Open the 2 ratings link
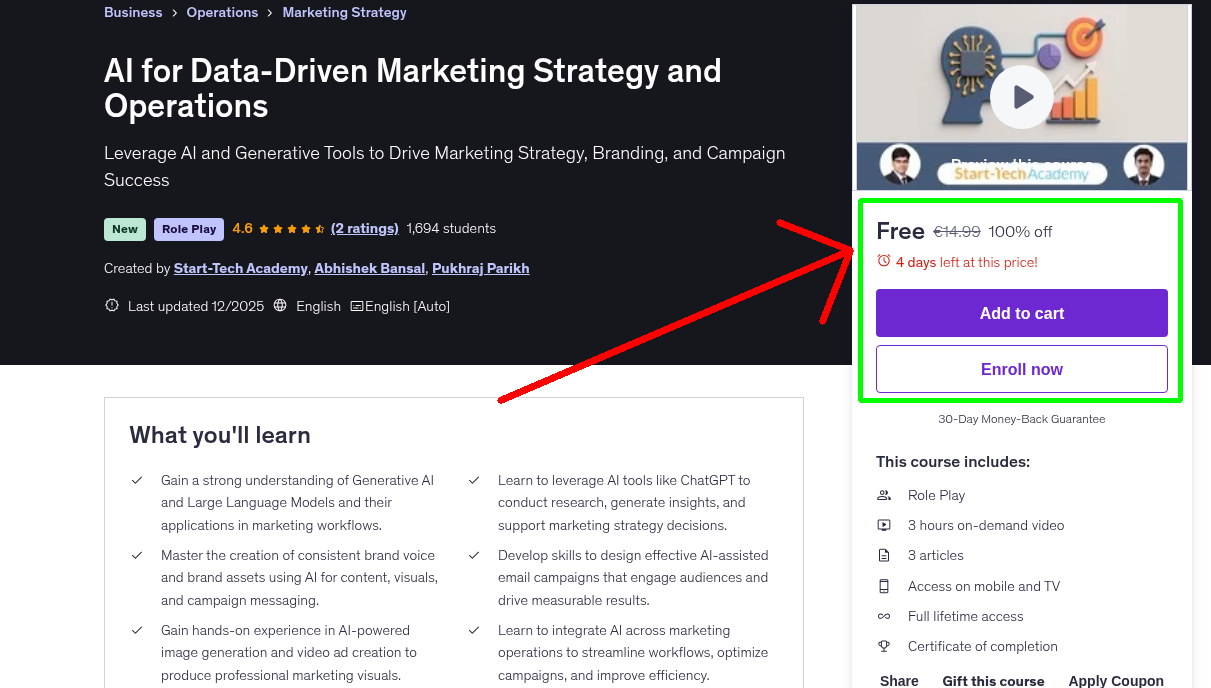1211x688 pixels. coord(364,228)
